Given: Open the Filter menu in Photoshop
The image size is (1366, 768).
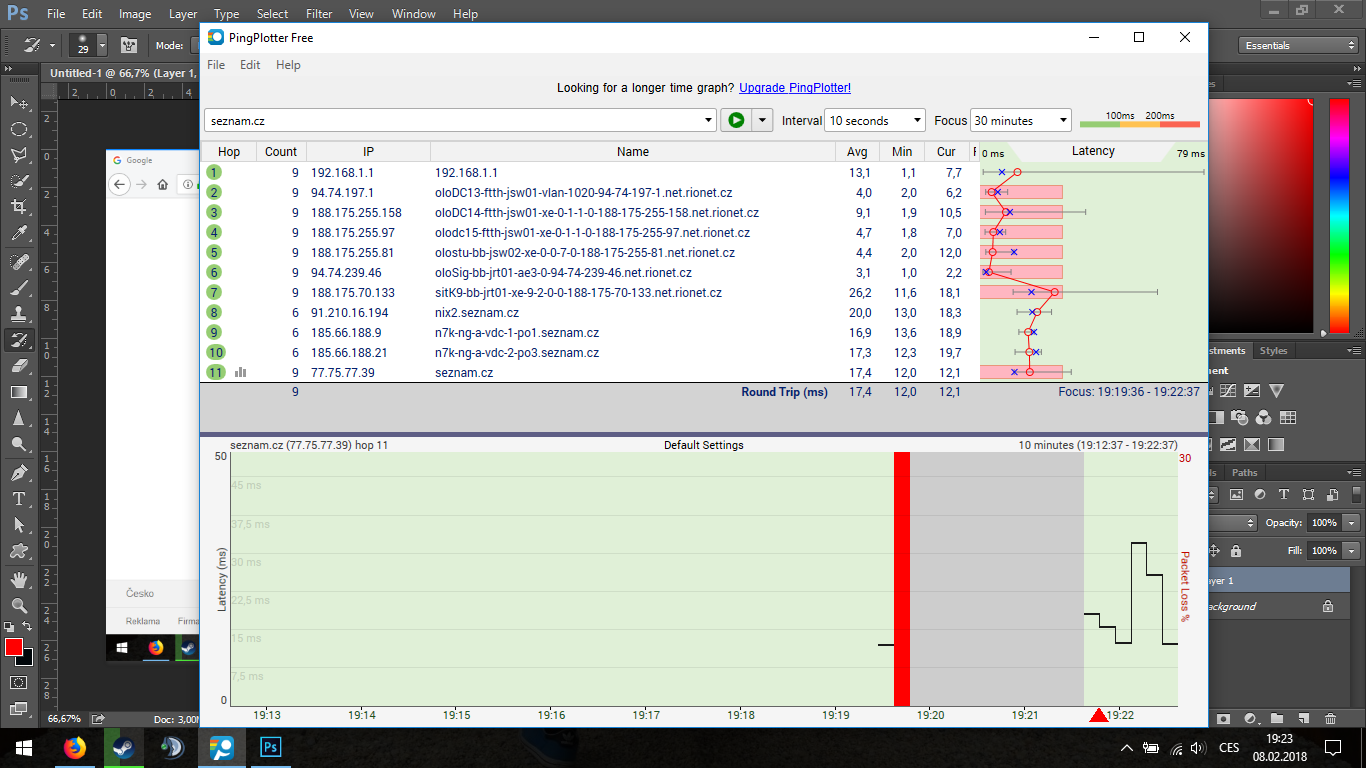Looking at the screenshot, I should click(319, 14).
